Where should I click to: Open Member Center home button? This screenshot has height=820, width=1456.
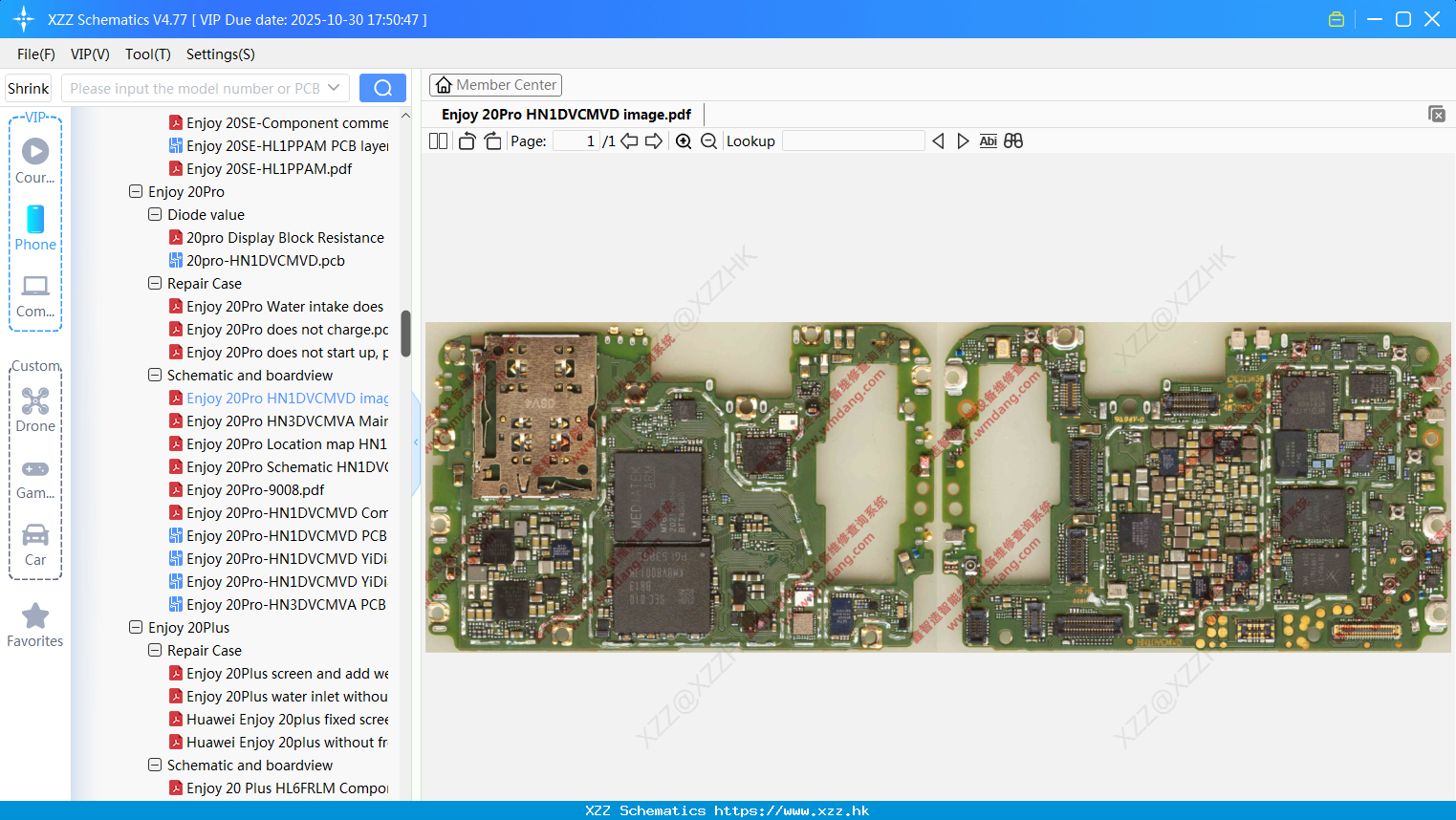495,85
